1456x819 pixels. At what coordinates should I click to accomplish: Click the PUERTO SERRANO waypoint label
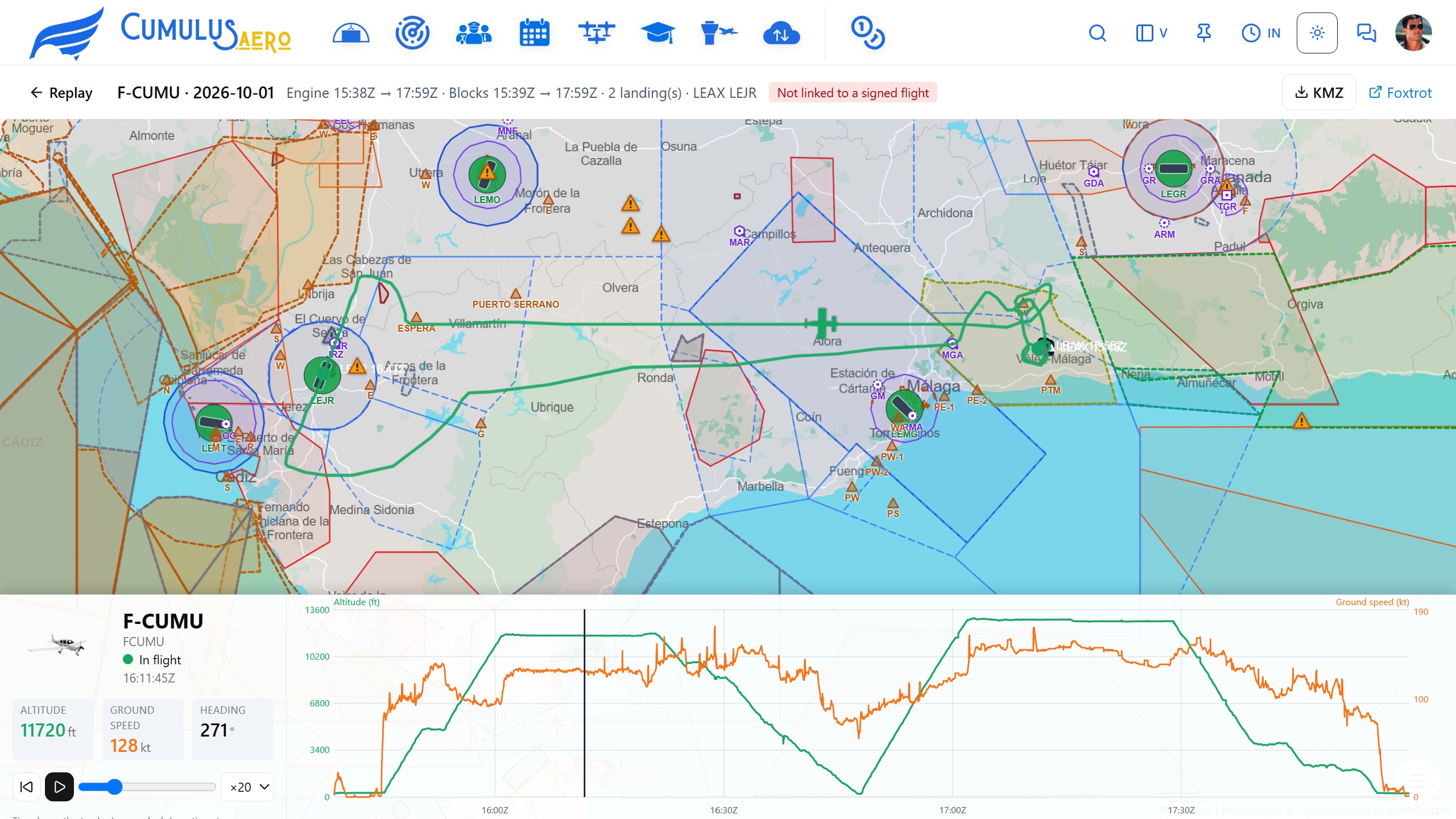coord(515,304)
